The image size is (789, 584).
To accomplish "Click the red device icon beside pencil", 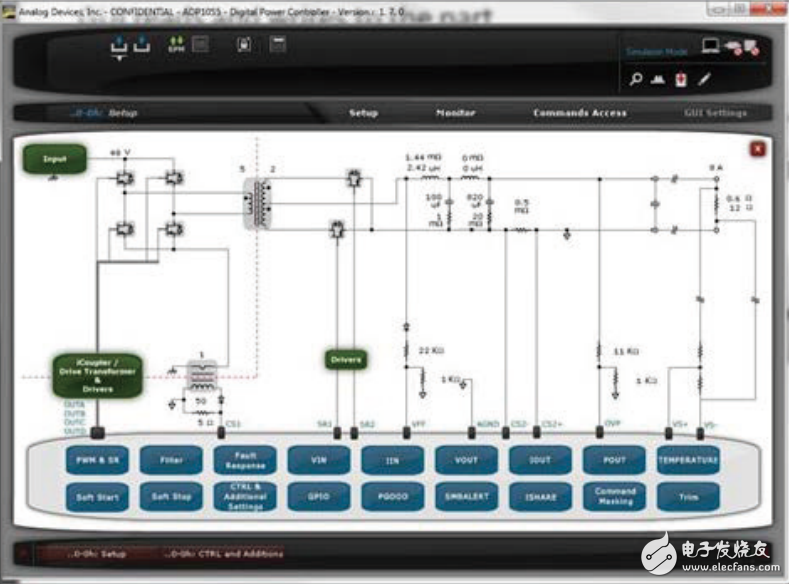I will pos(681,80).
